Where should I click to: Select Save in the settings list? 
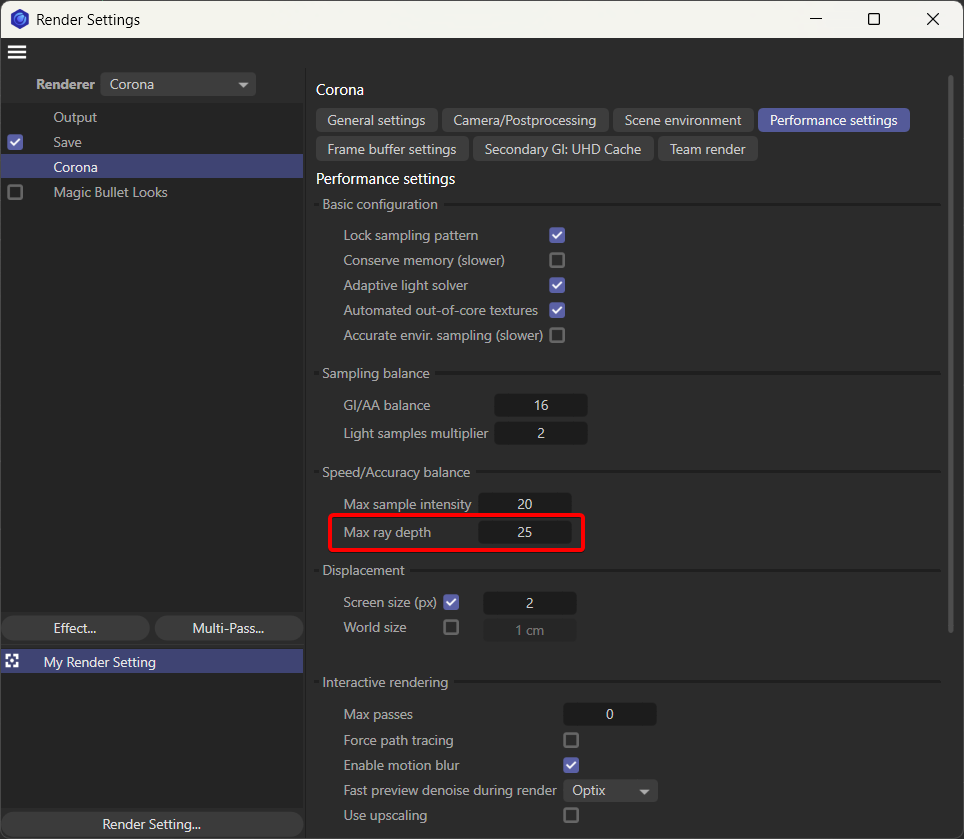click(x=152, y=143)
